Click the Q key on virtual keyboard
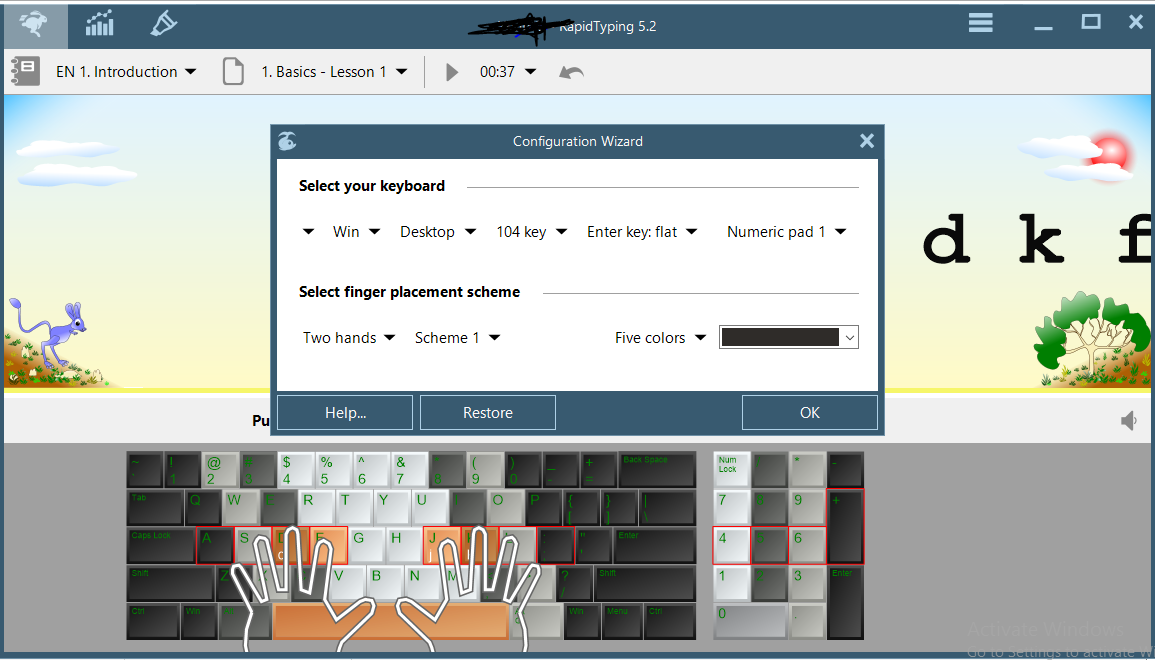Screen dimensions: 1155x660 tap(203, 508)
